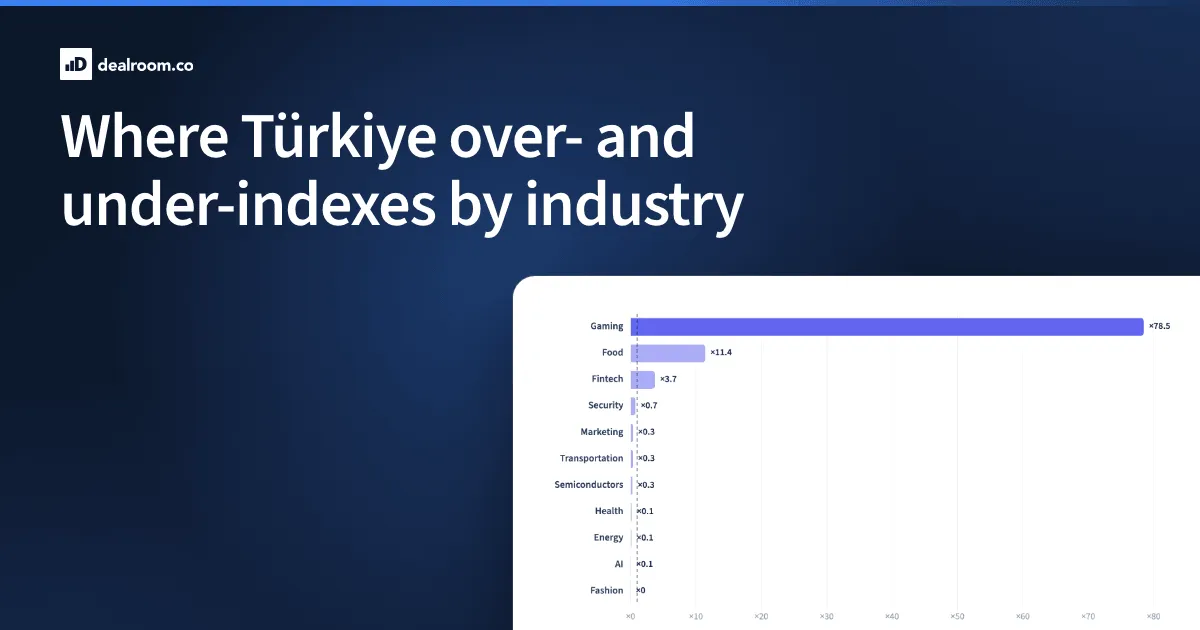The image size is (1200, 630).
Task: Select the Marketing category label
Action: pos(602,432)
